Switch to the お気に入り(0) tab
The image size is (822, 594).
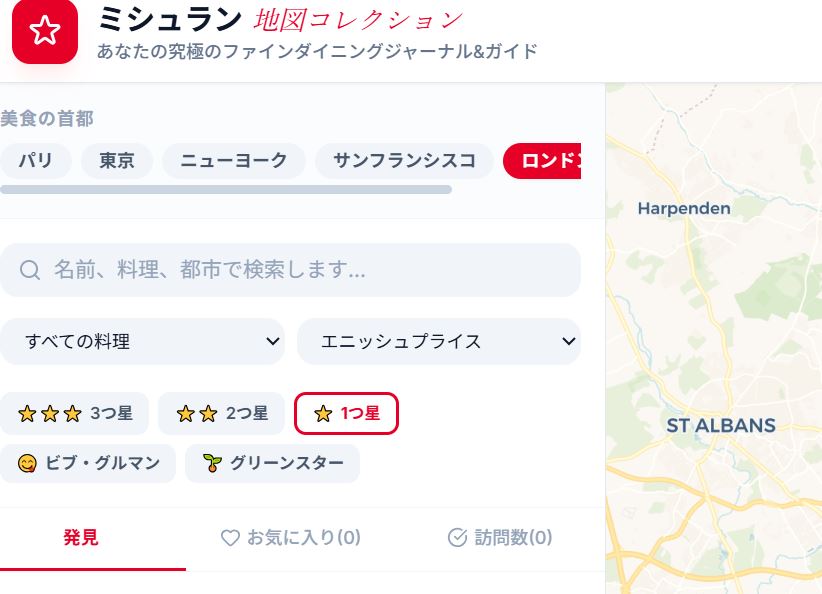click(x=290, y=537)
